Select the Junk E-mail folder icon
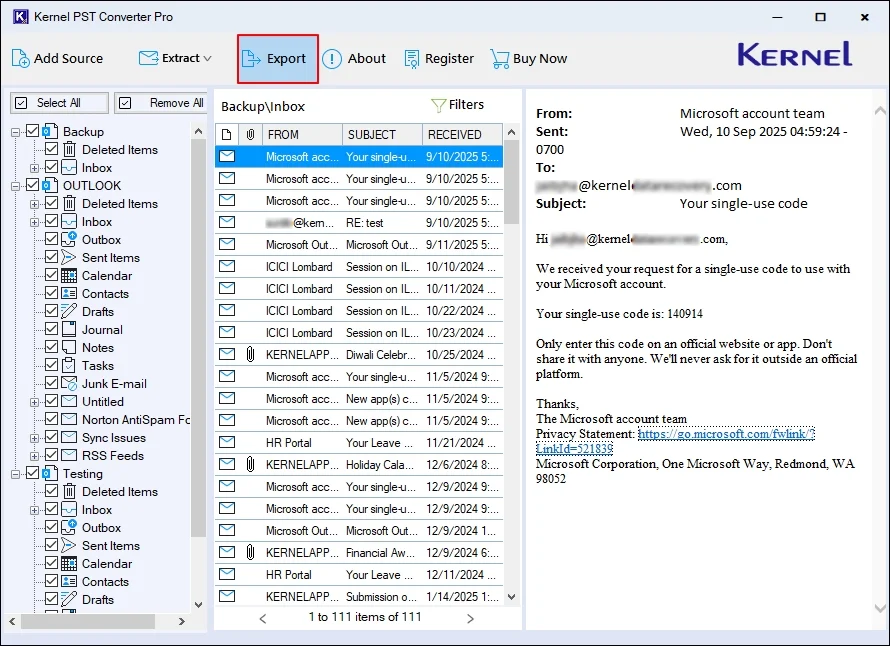Viewport: 890px width, 646px height. click(68, 384)
